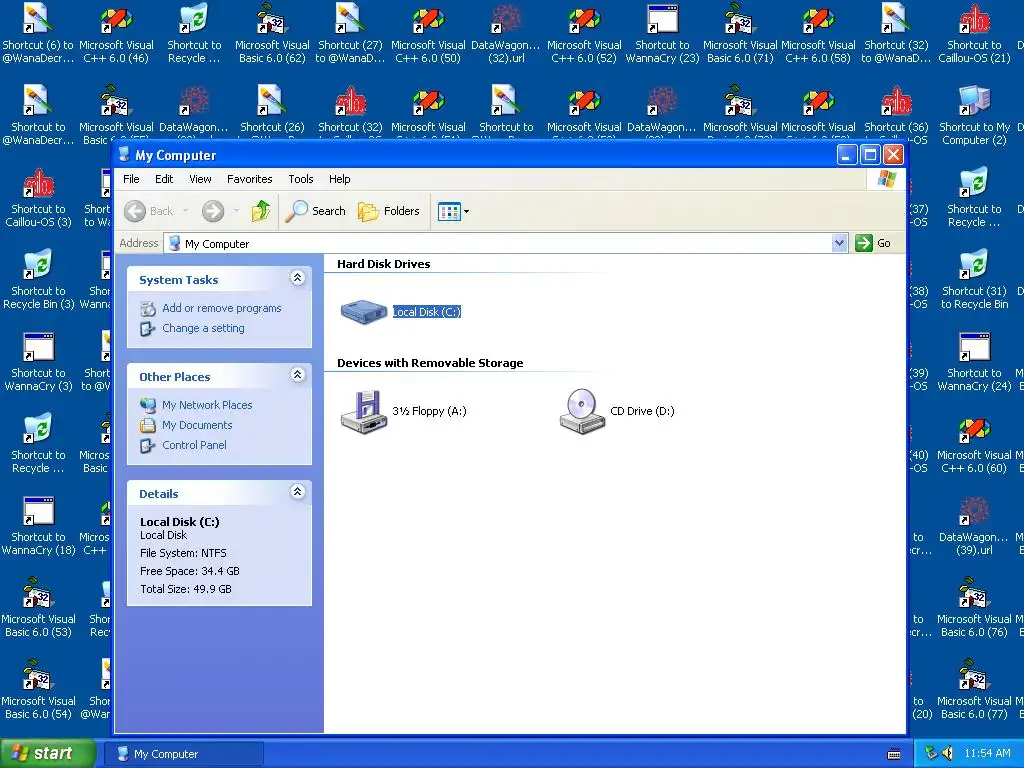
Task: Click the My Network Places icon
Action: coord(148,405)
